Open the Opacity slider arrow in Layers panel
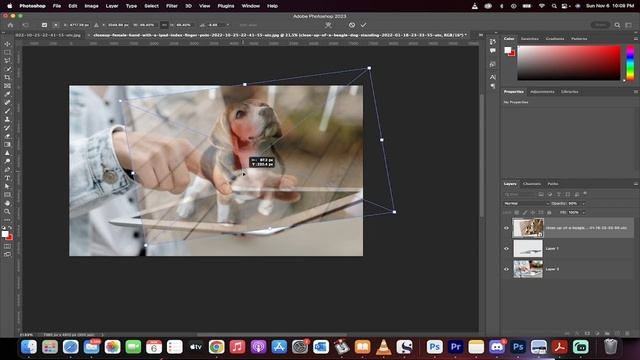Image resolution: width=640 pixels, height=360 pixels. point(584,203)
